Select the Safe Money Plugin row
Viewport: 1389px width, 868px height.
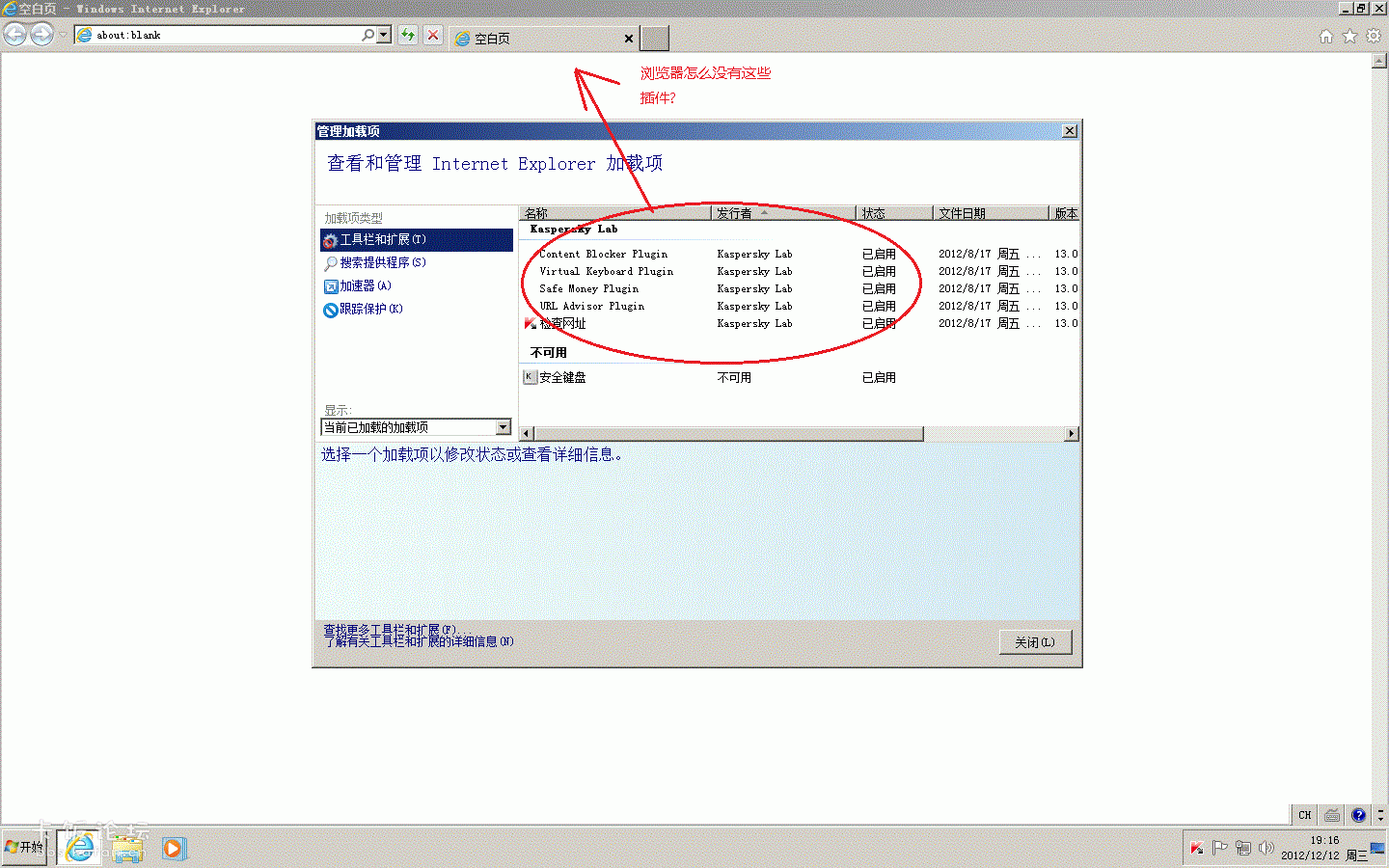point(800,288)
